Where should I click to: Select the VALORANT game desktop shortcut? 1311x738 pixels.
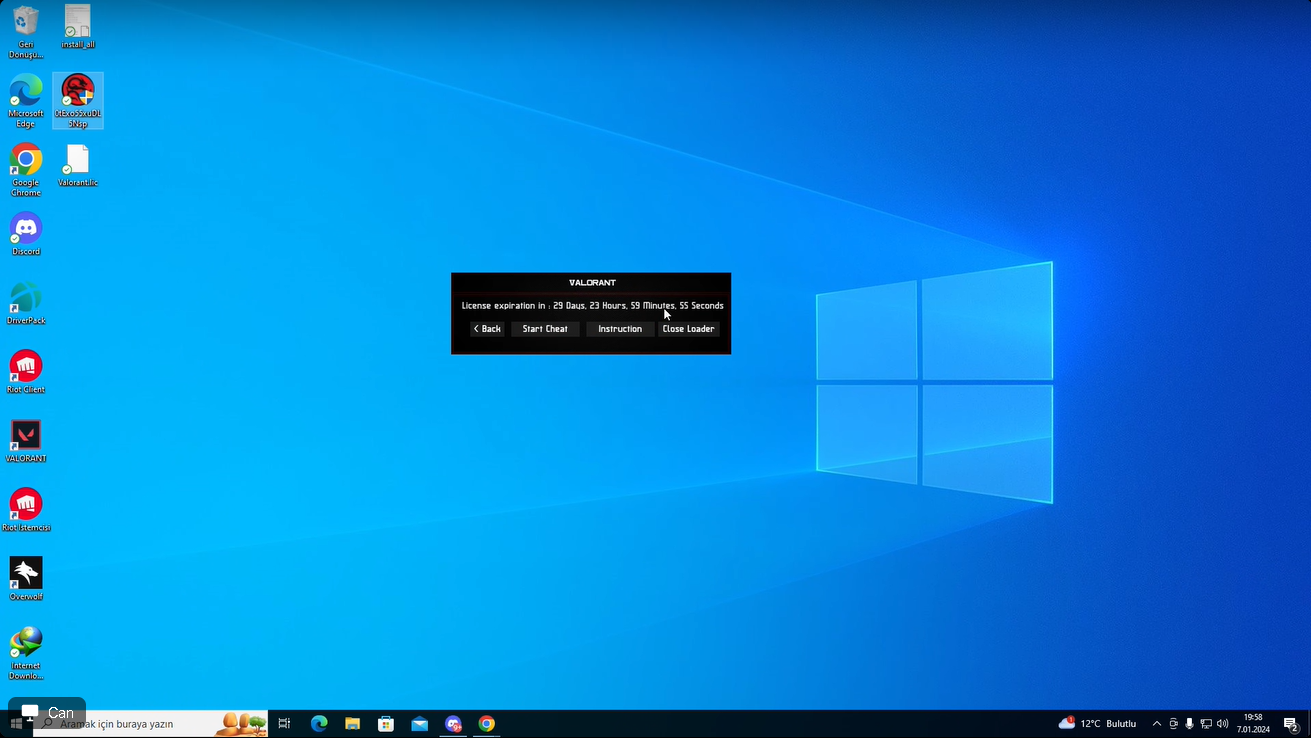26,441
